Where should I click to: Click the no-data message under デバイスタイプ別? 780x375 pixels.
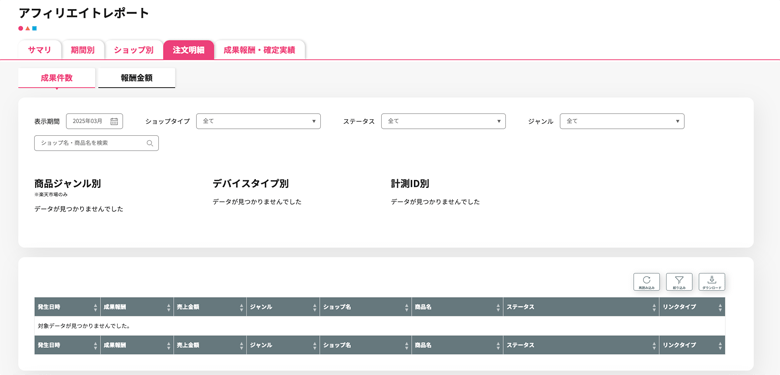click(257, 202)
